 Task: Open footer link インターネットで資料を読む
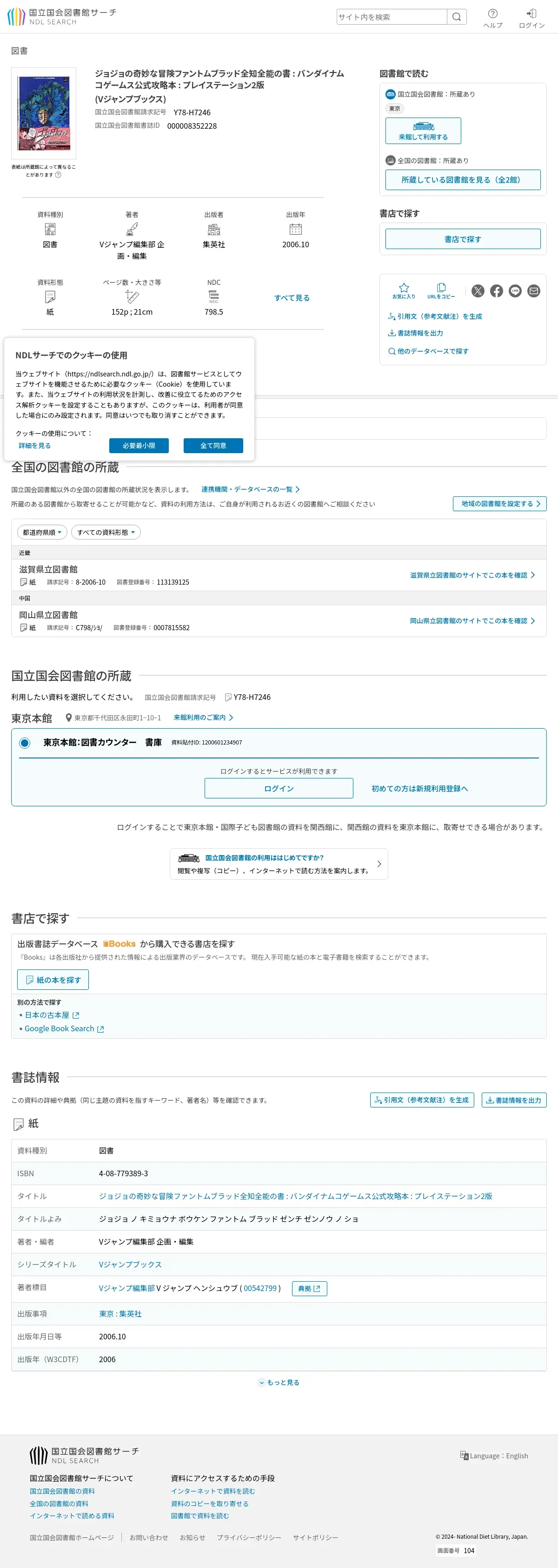213,1491
